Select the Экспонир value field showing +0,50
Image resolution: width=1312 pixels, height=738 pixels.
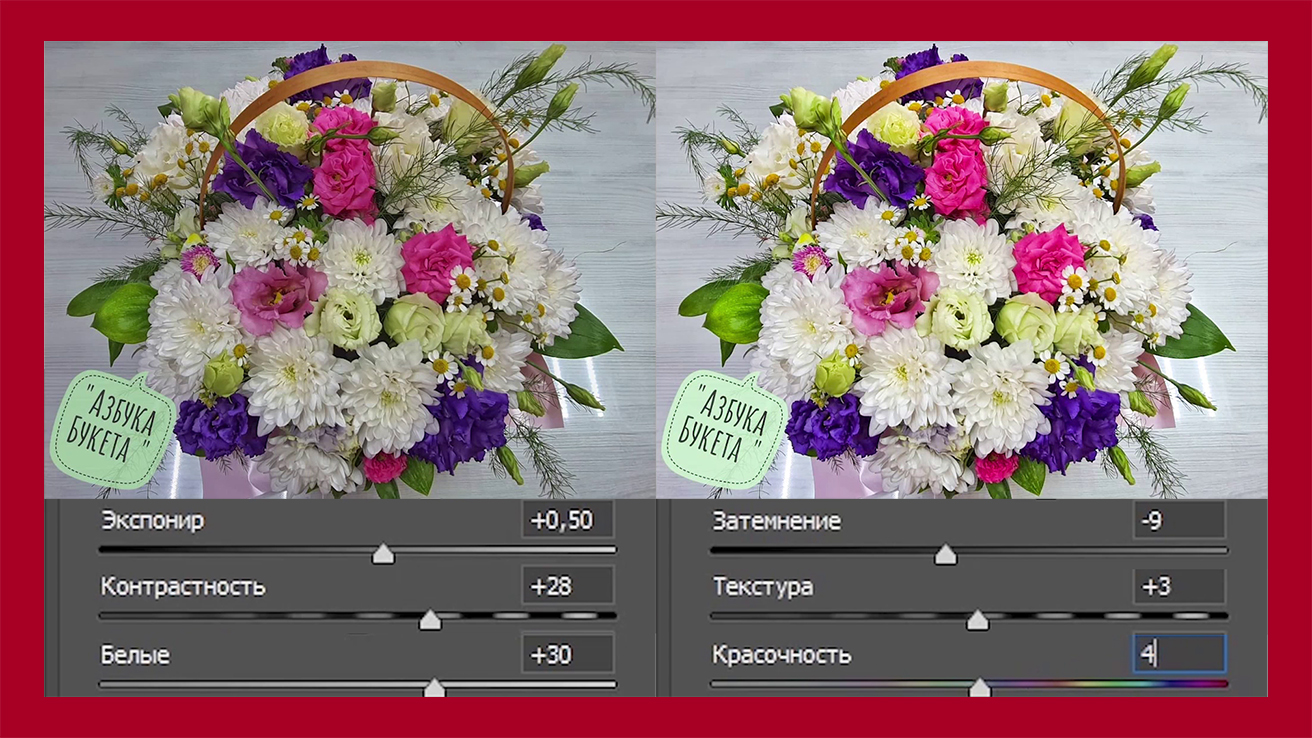coord(568,520)
